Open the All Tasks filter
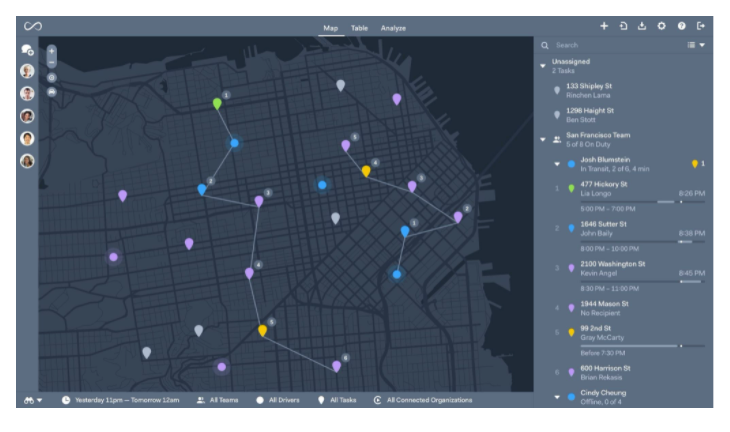Screen dimensions: 730x432 (x=337, y=400)
